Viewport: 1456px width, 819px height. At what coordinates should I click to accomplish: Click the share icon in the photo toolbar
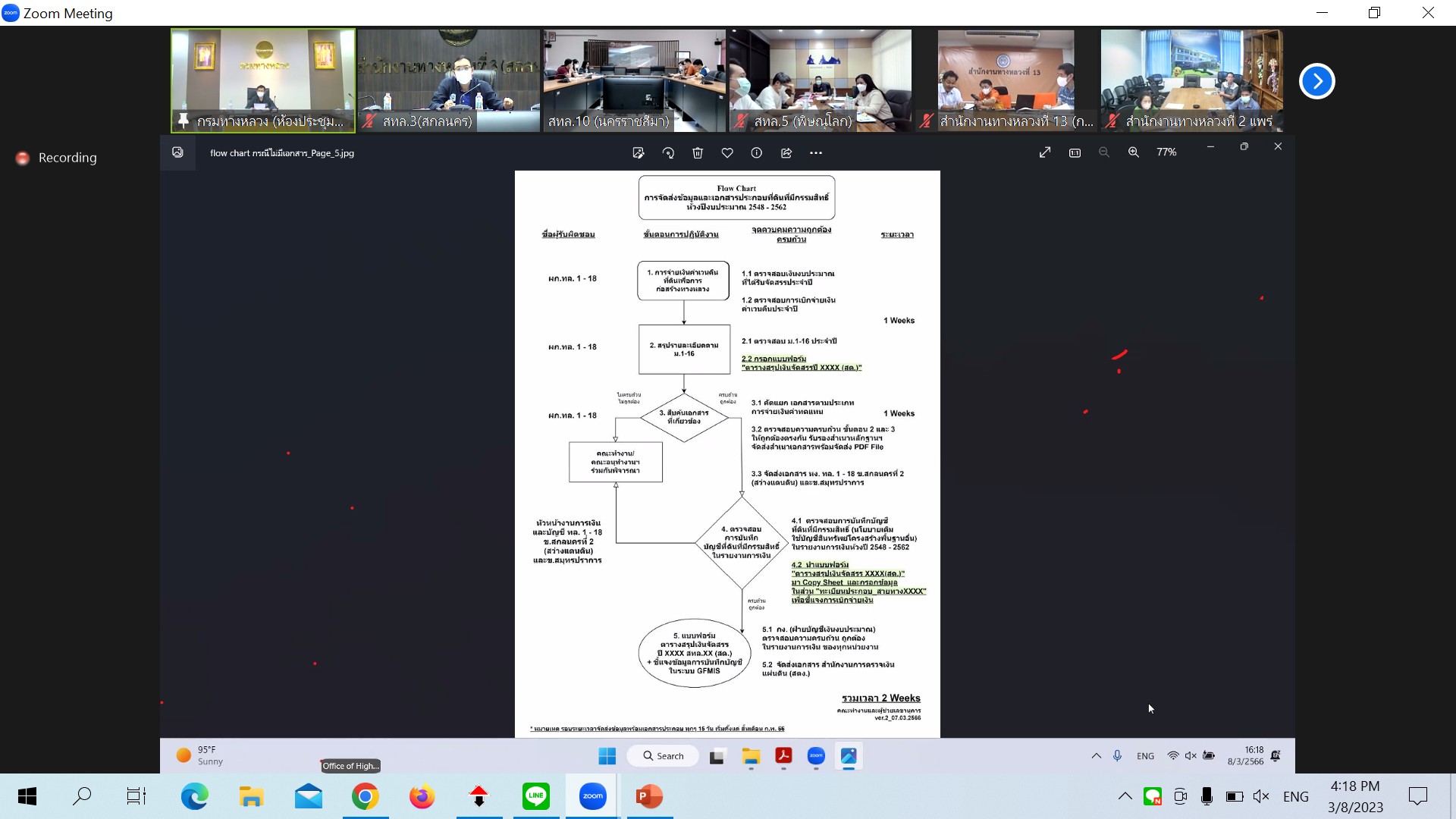tap(786, 153)
